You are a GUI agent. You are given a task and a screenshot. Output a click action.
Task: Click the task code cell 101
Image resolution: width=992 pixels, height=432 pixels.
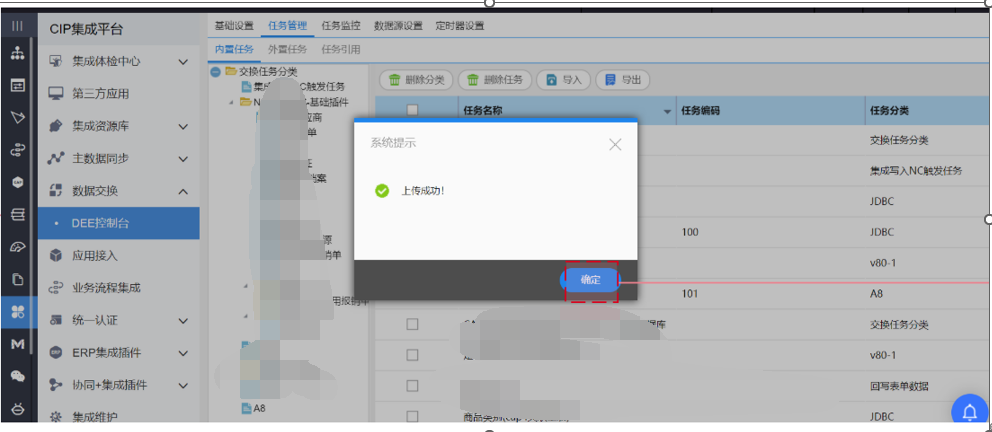pyautogui.click(x=690, y=293)
